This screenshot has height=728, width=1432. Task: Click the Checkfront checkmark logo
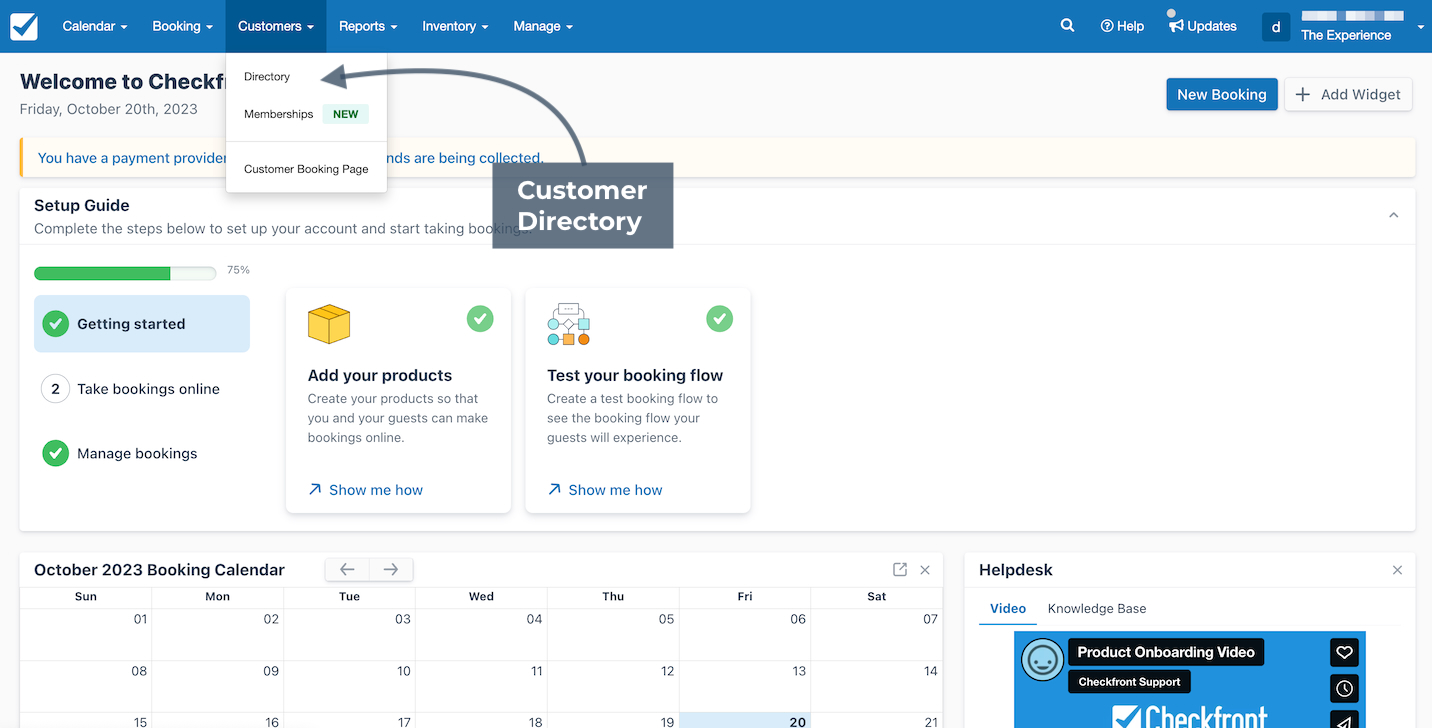pos(24,27)
